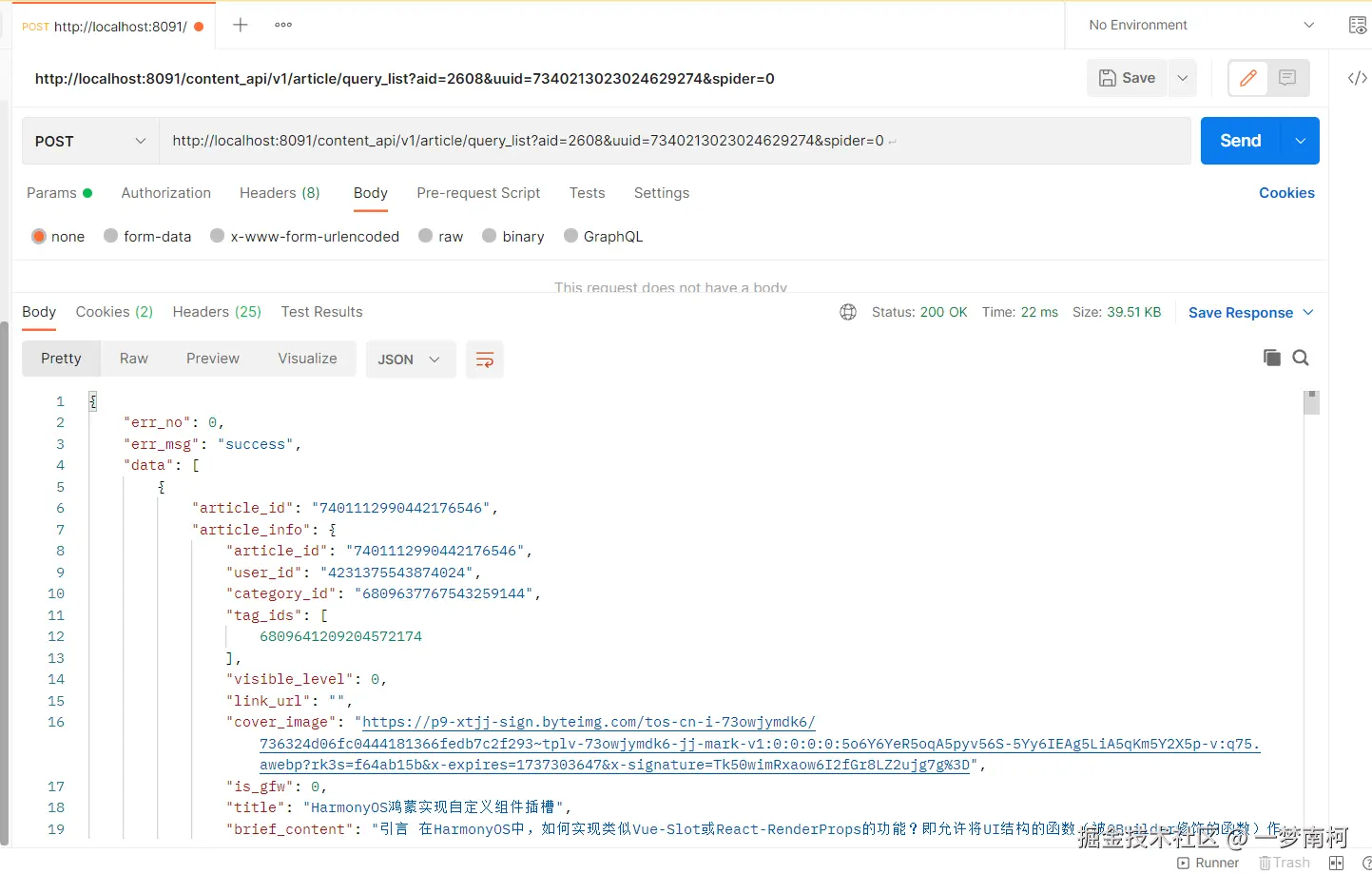Image resolution: width=1372 pixels, height=874 pixels.
Task: Open the Save options dropdown arrow
Action: point(1183,78)
